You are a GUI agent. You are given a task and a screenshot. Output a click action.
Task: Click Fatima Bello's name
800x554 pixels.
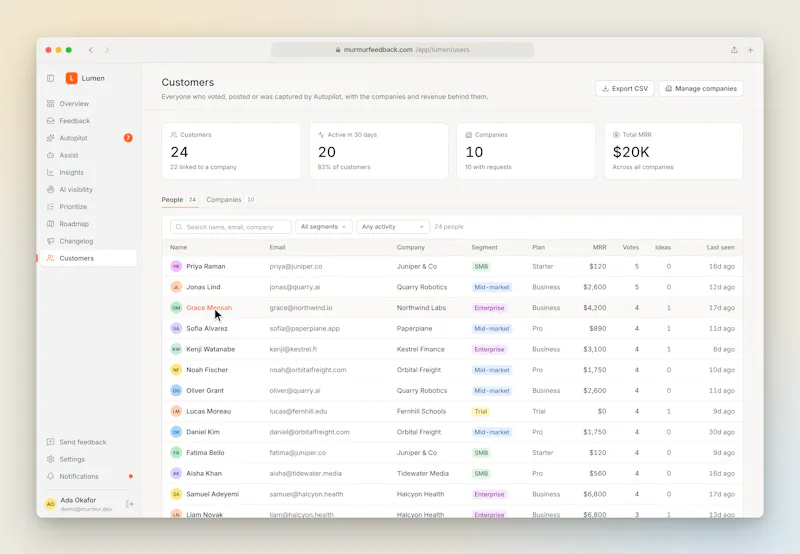pyautogui.click(x=205, y=452)
